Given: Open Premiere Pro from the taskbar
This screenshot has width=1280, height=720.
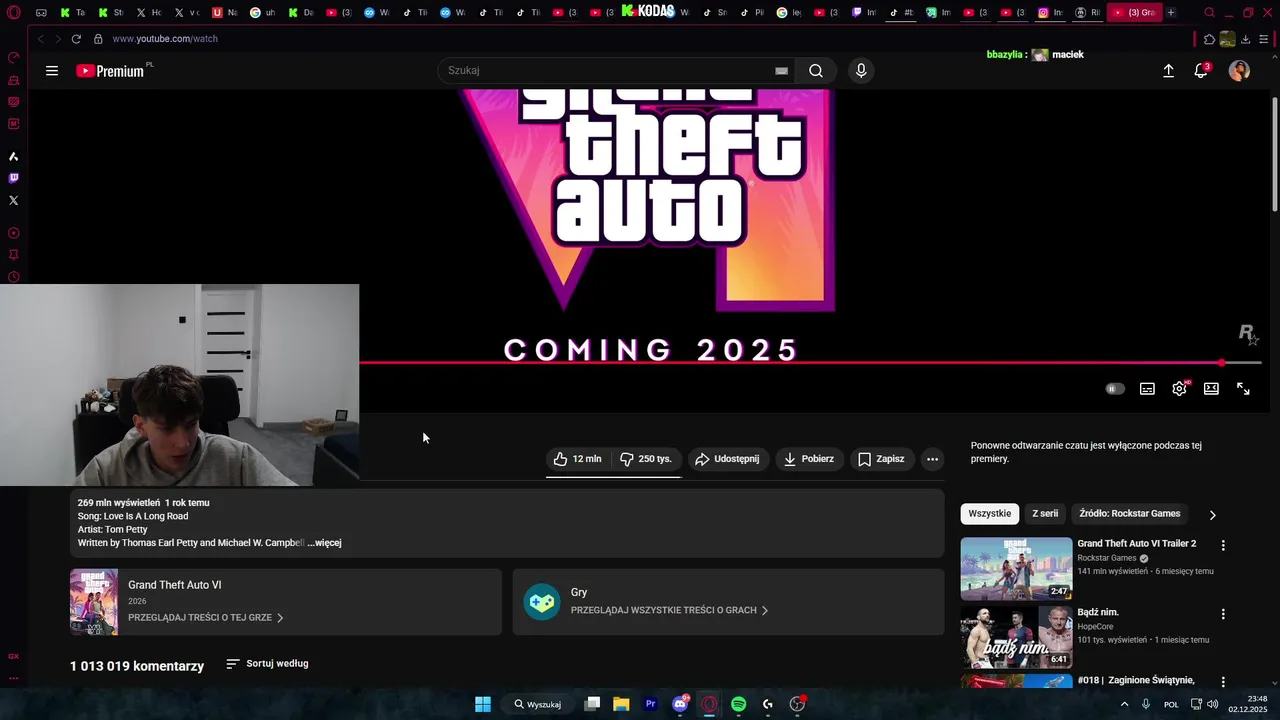Looking at the screenshot, I should point(650,704).
